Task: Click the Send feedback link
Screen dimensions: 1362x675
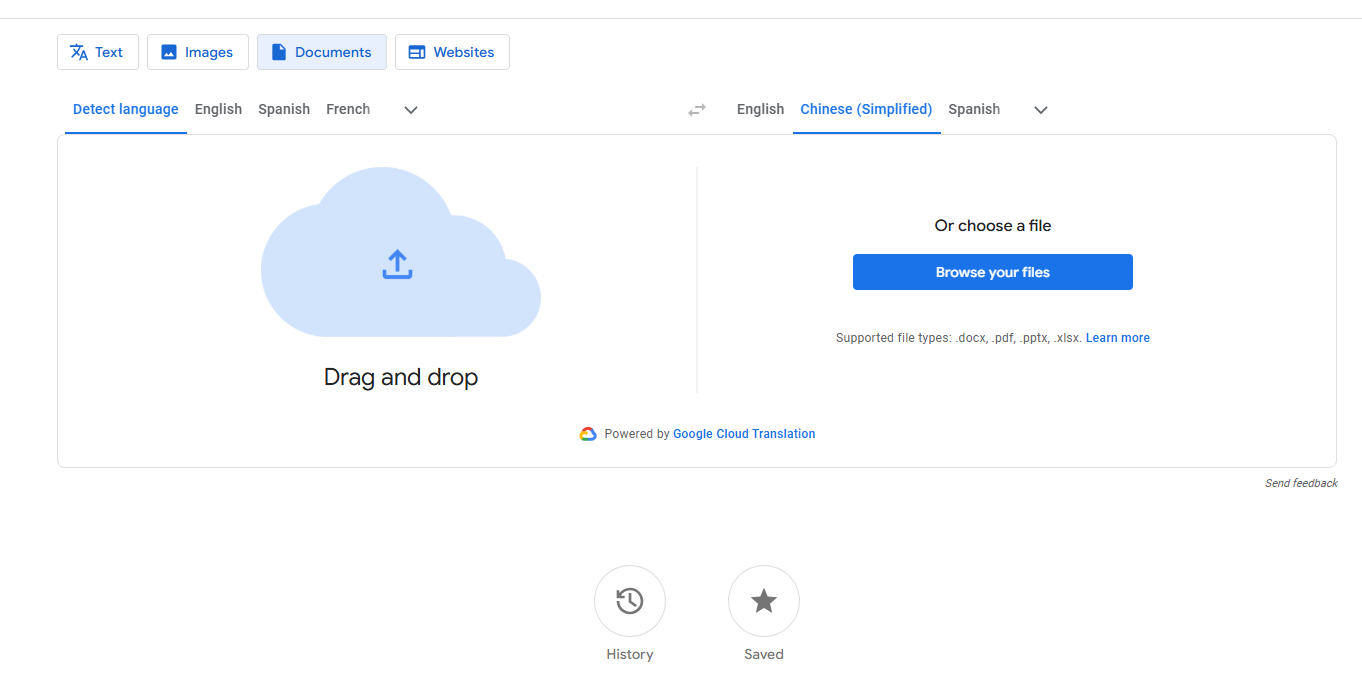Action: [1300, 483]
